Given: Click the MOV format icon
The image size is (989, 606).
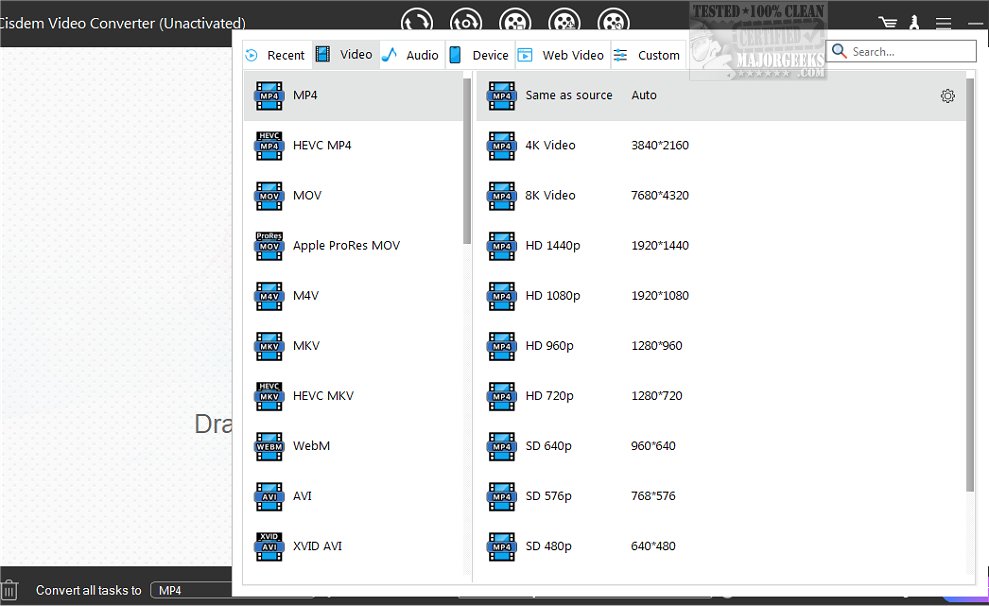Looking at the screenshot, I should pos(269,196).
